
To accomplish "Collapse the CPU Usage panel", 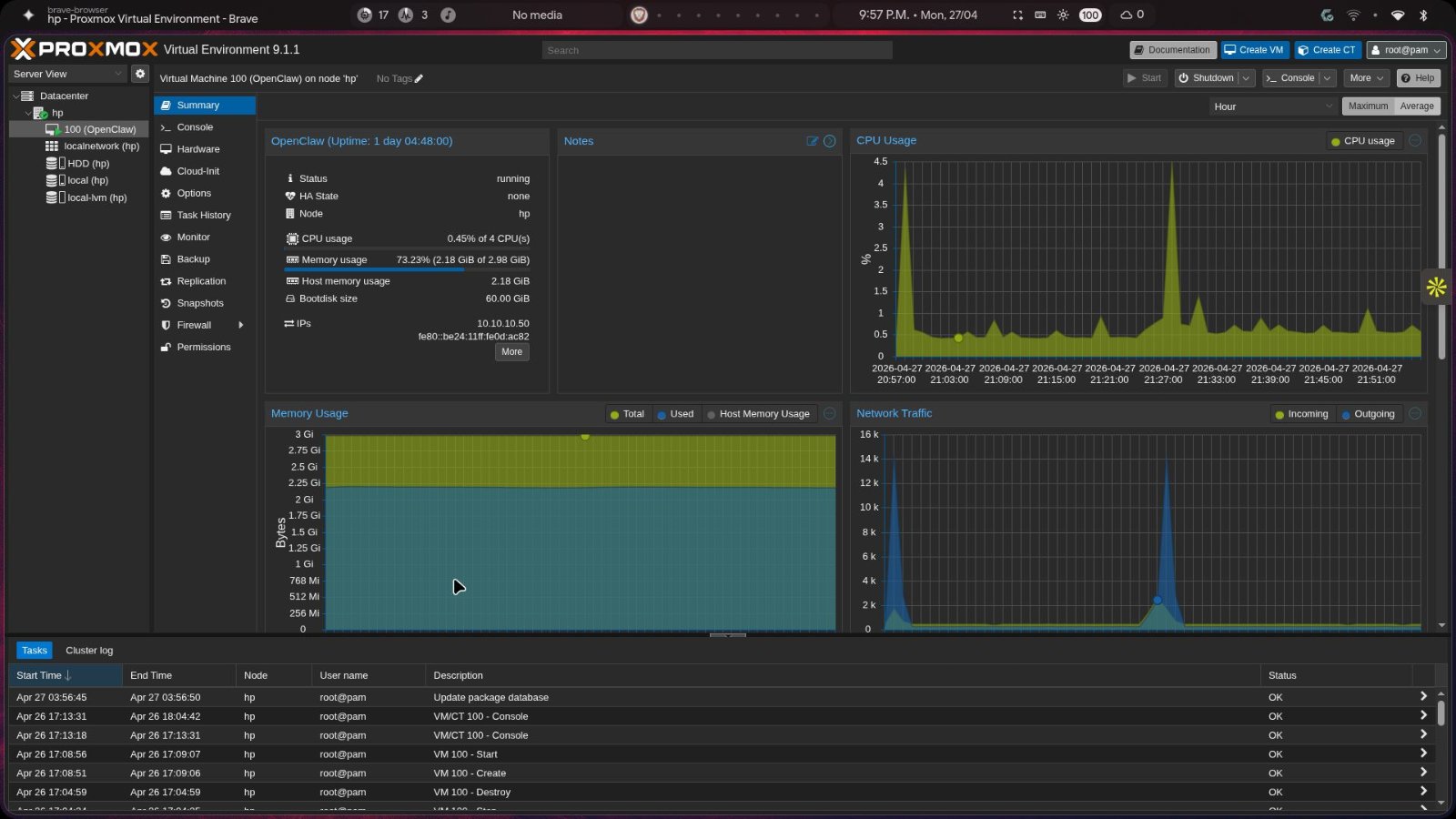I will tap(1415, 140).
